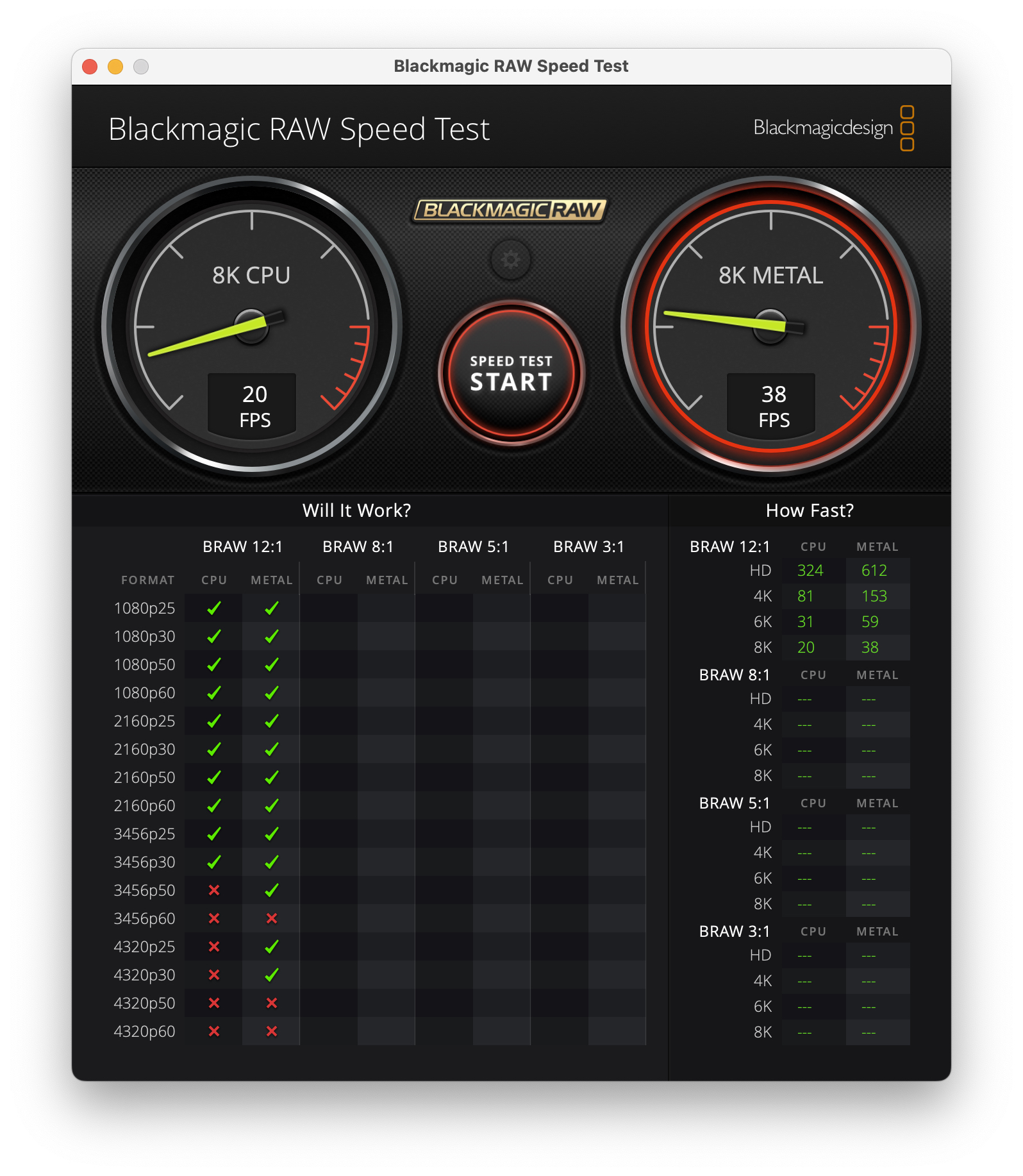The width and height of the screenshot is (1023, 1176).
Task: Select the 1080p30 CPU check mark
Action: [x=214, y=636]
